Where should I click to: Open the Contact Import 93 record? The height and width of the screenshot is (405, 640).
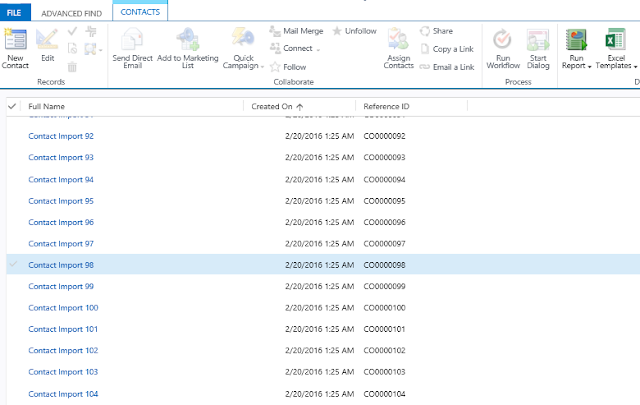pyautogui.click(x=61, y=157)
